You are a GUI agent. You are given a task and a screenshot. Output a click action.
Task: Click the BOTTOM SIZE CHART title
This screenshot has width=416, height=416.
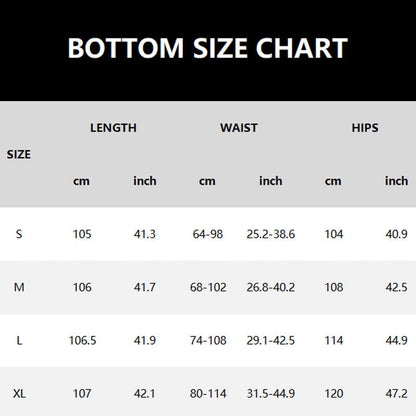(208, 48)
